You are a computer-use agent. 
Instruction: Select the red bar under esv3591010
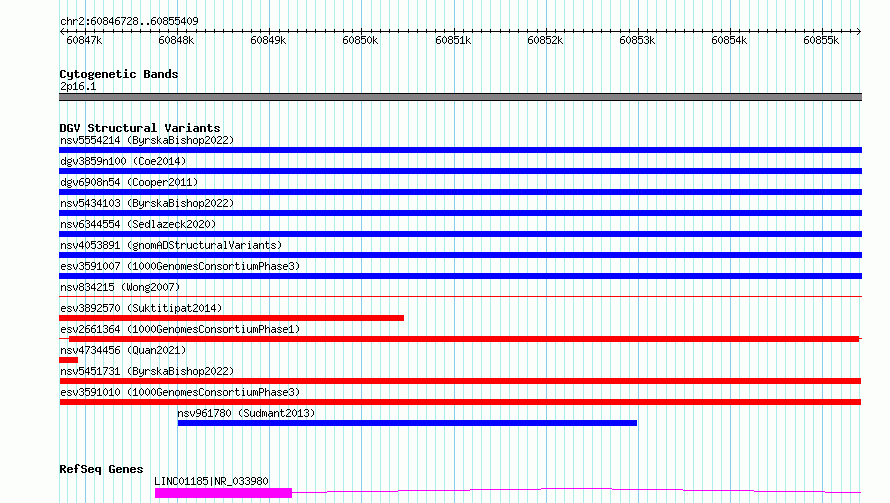point(460,402)
